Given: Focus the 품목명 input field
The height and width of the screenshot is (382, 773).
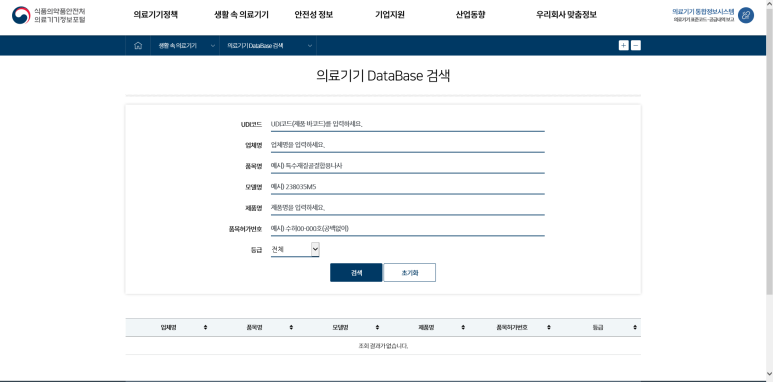Looking at the screenshot, I should point(408,166).
